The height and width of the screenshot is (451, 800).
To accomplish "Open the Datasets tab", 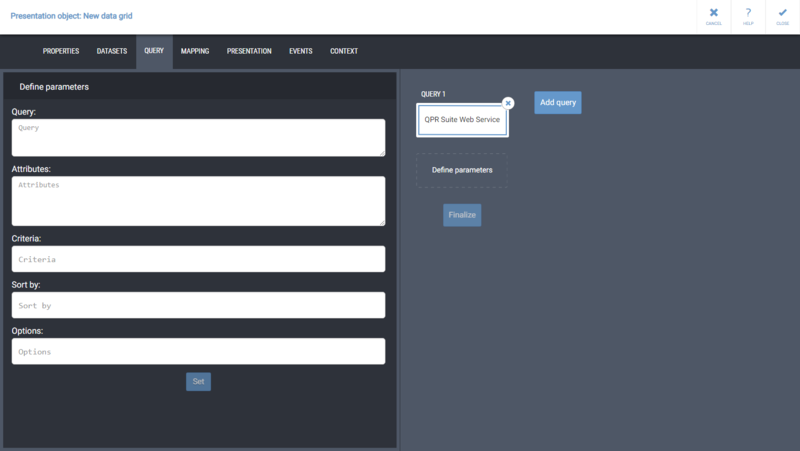I will tap(112, 51).
